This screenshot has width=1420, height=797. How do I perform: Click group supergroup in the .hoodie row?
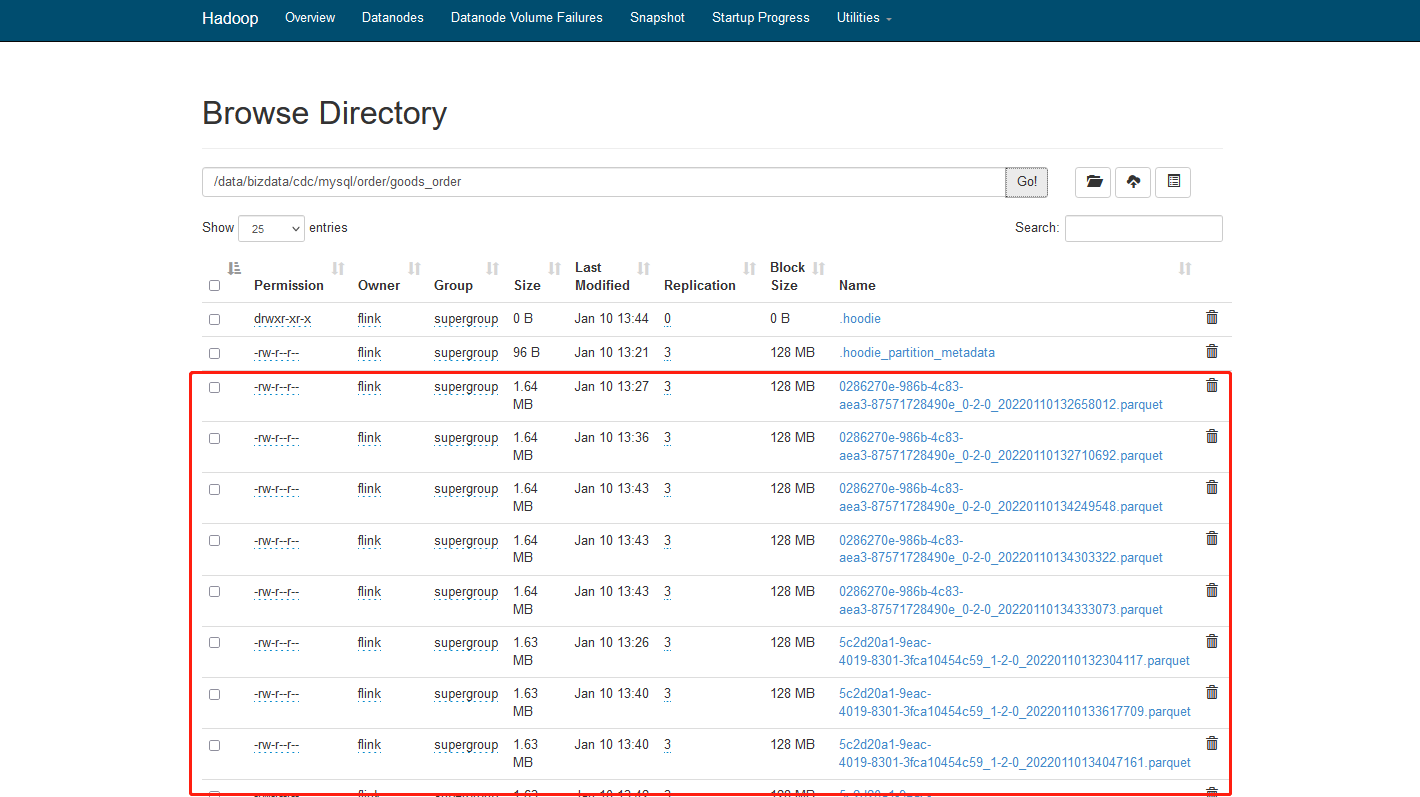(x=466, y=319)
